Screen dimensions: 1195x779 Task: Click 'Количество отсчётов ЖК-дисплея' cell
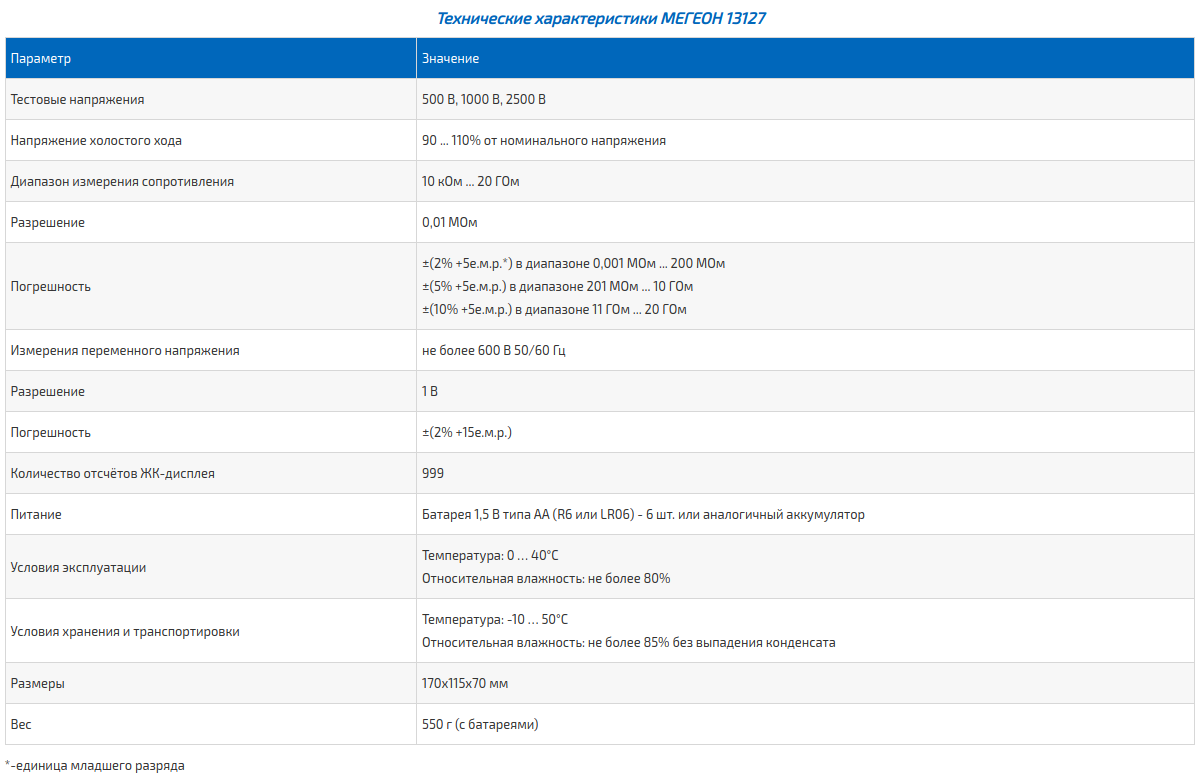[210, 473]
